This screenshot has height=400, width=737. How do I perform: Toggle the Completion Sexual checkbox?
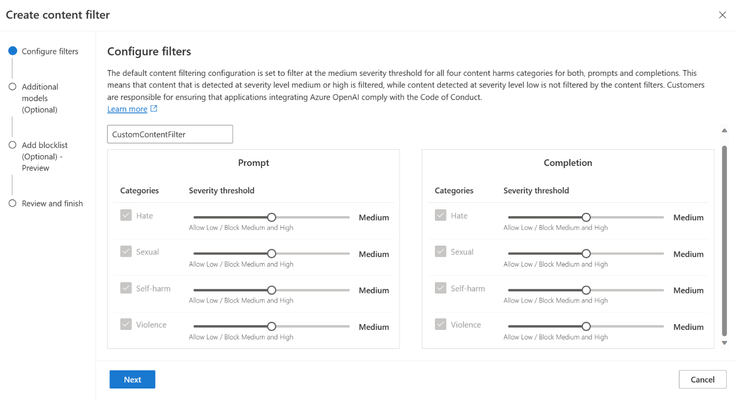[x=440, y=251]
